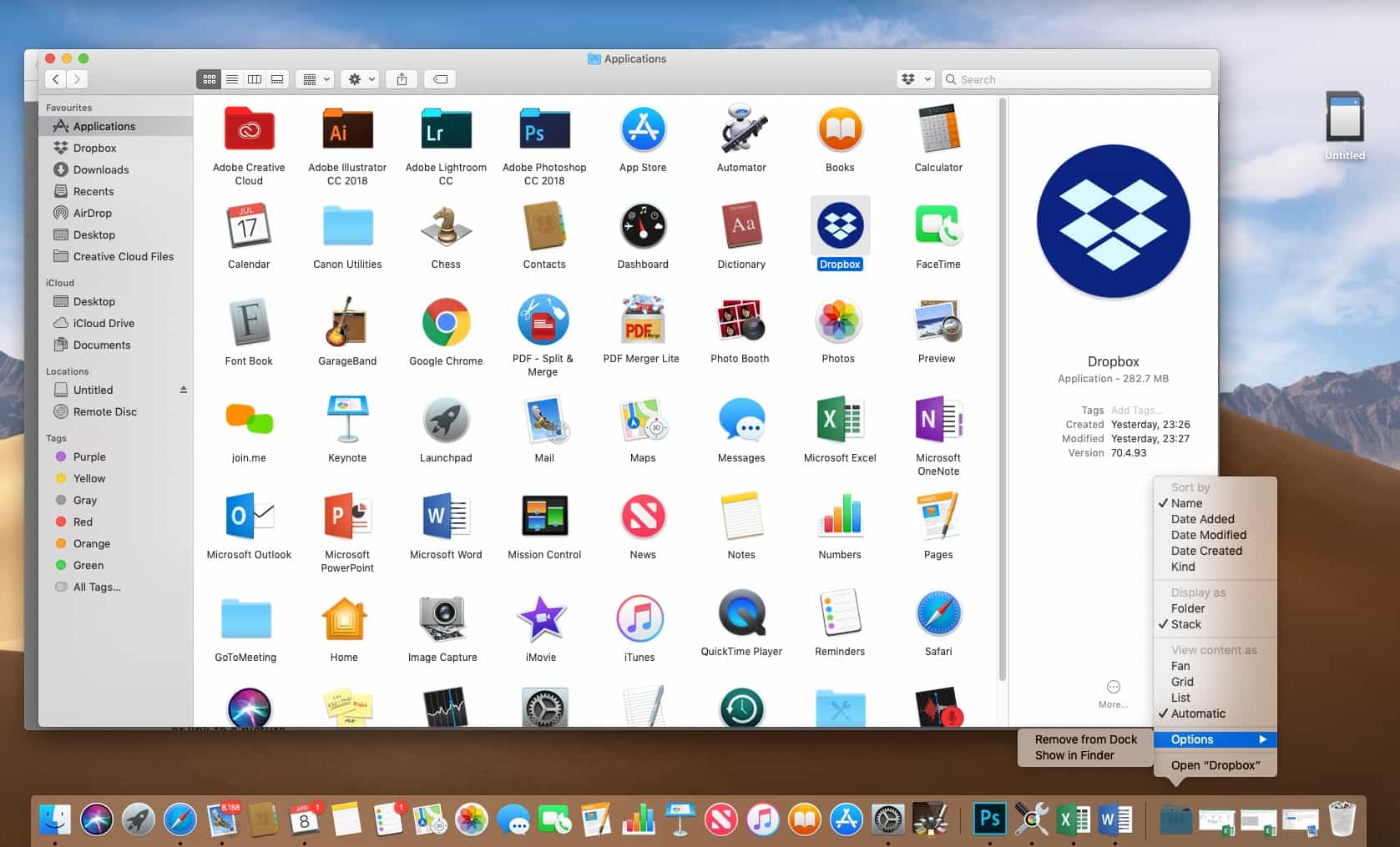Open Siri from the Dock

pos(97,819)
